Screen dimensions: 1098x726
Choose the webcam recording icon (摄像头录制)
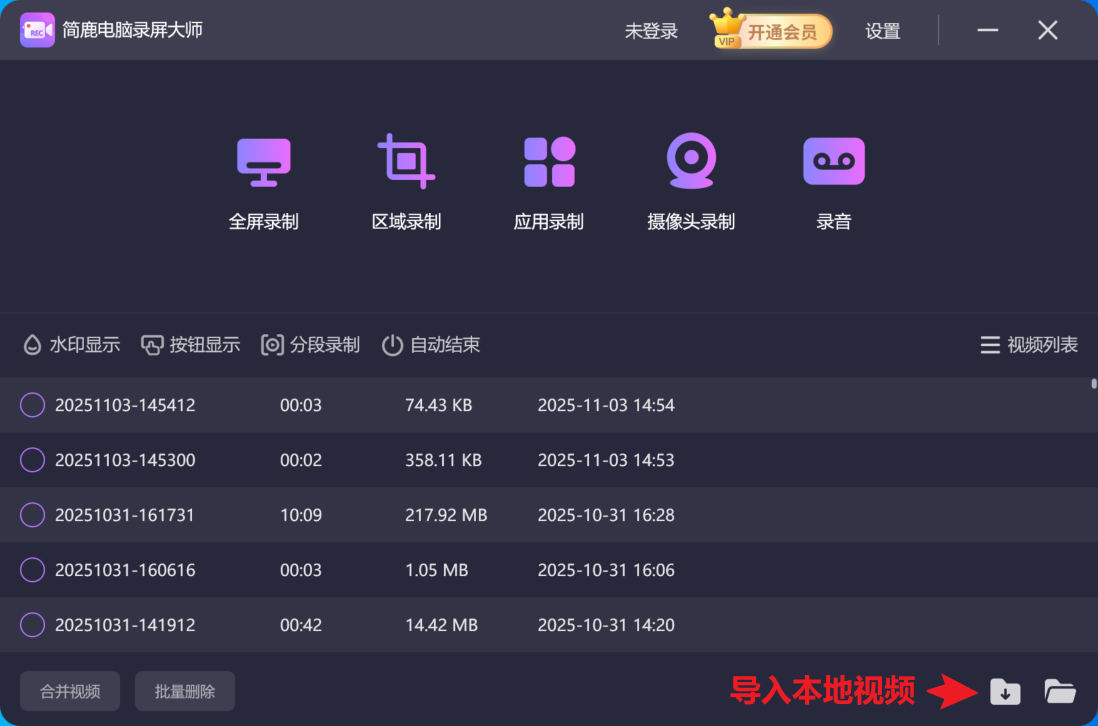pos(691,163)
